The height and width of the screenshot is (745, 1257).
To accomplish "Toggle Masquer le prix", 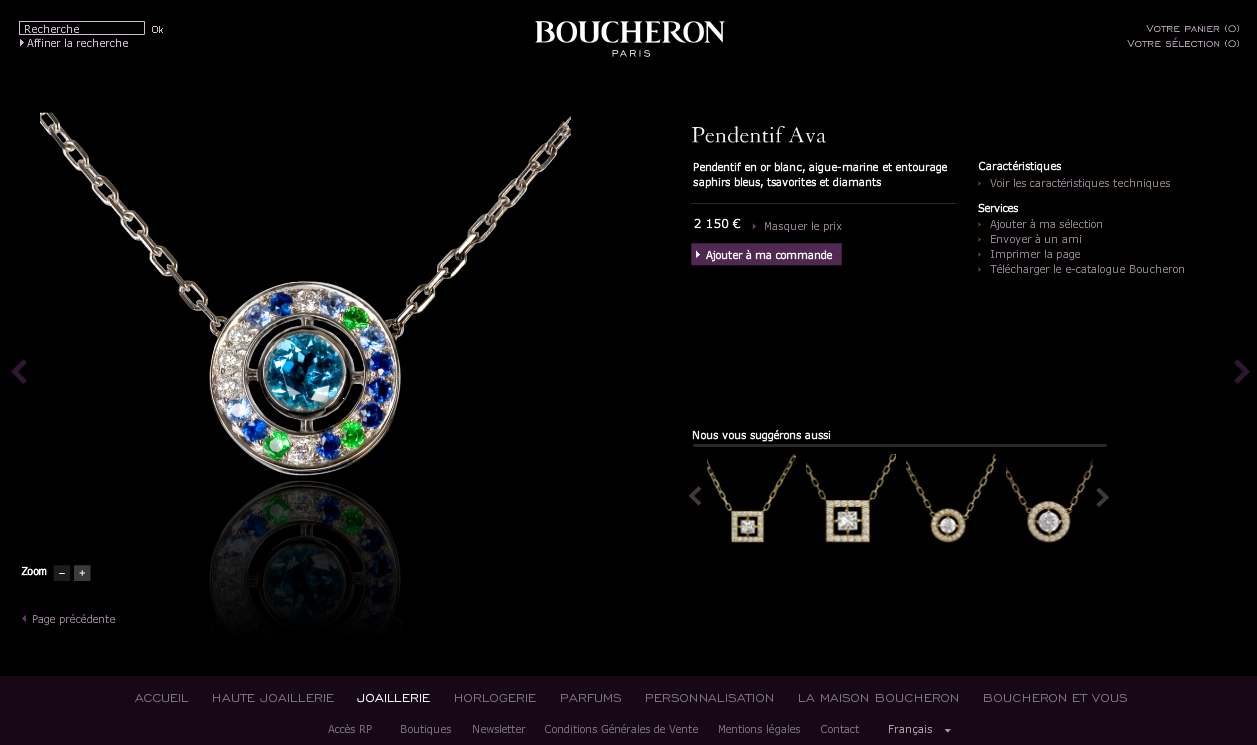I will [x=802, y=226].
